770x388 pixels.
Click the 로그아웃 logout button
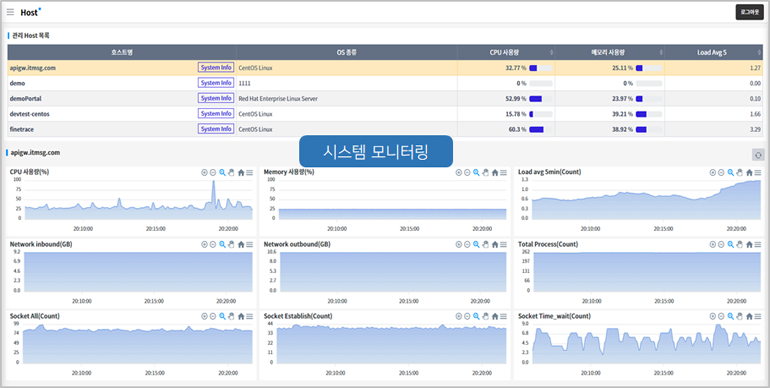point(749,12)
